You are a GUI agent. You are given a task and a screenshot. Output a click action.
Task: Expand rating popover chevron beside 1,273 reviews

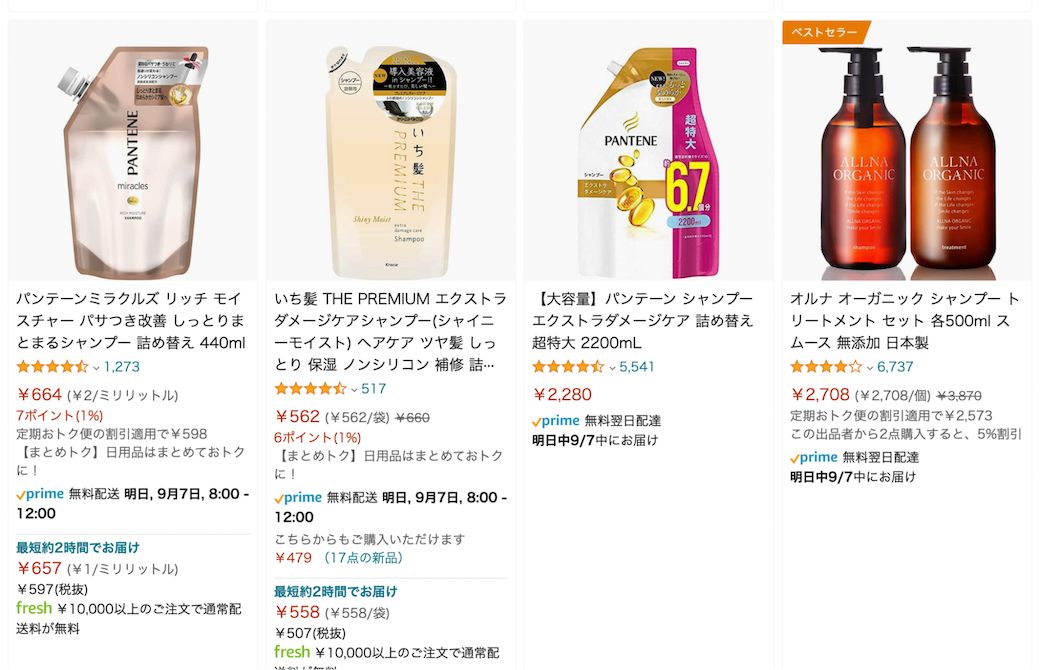pos(96,368)
